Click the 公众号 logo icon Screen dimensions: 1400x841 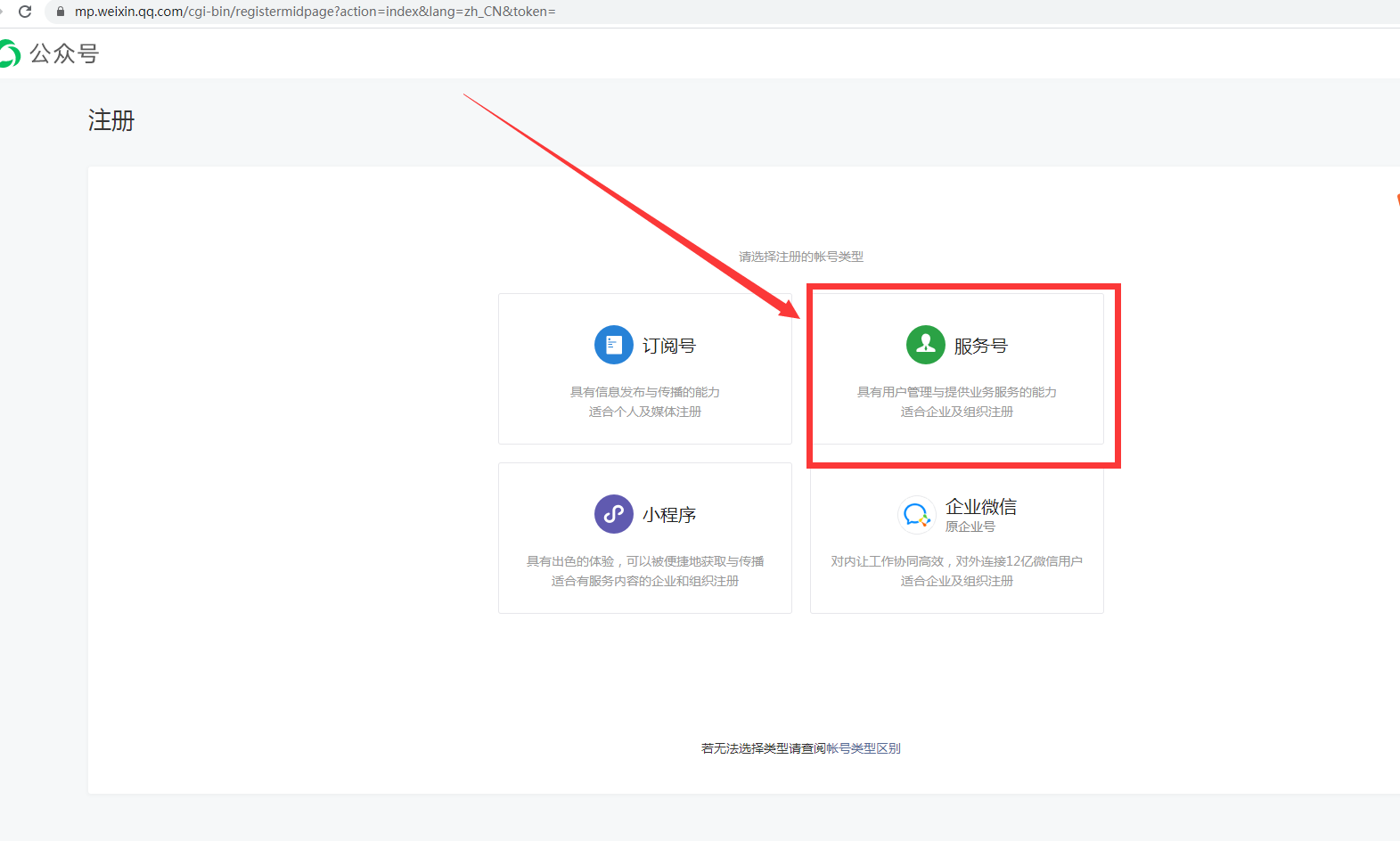coord(9,53)
